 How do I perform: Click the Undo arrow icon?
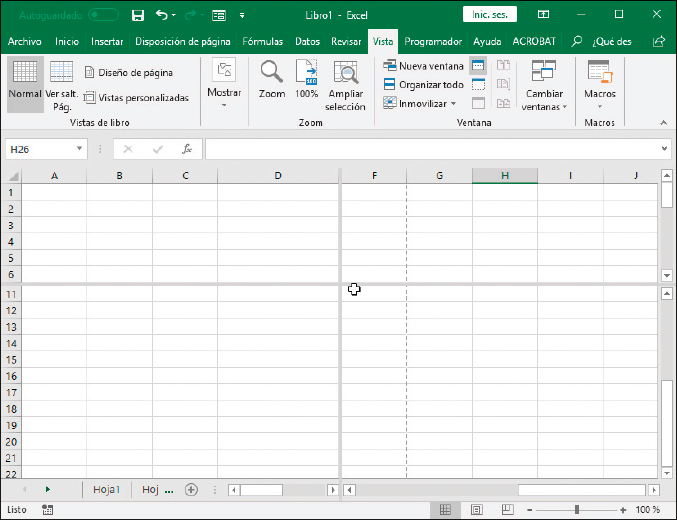162,15
